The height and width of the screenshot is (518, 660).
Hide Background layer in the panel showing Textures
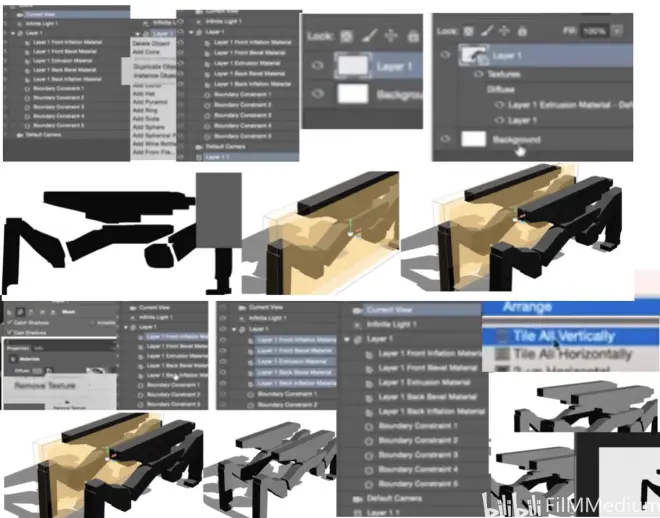click(445, 139)
